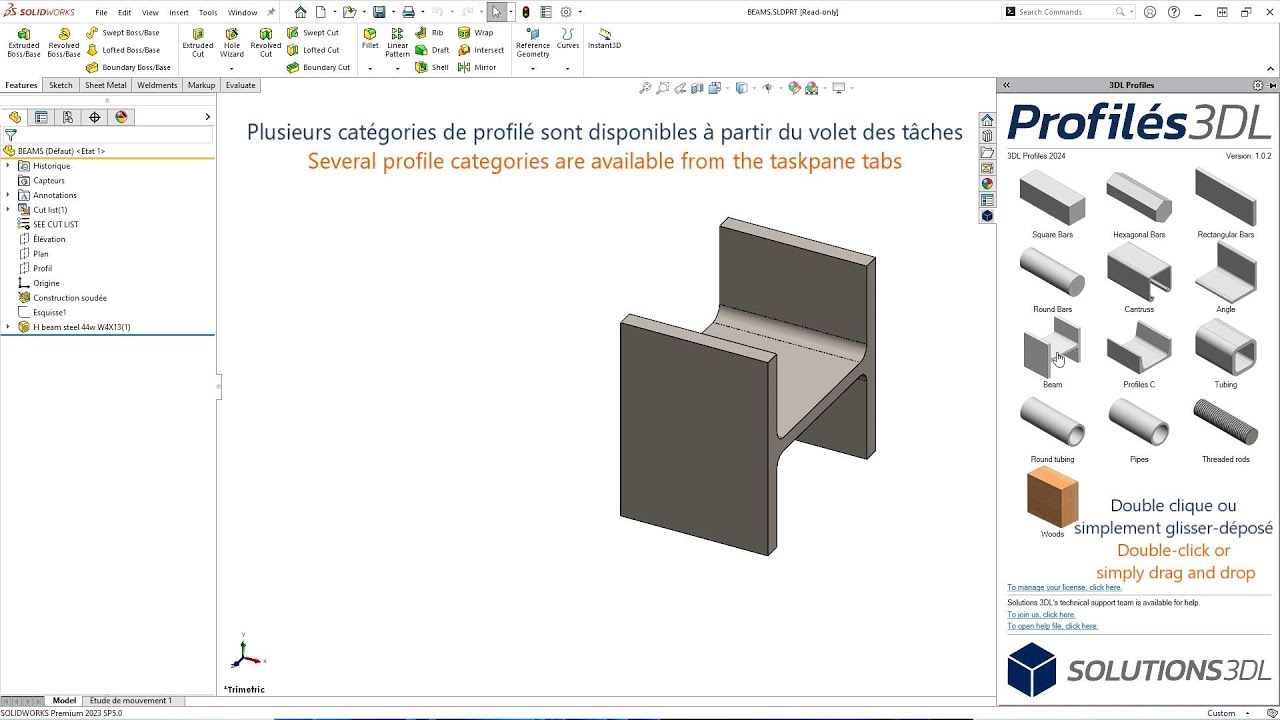
Task: Click in the Search Commands field
Action: coord(1064,12)
